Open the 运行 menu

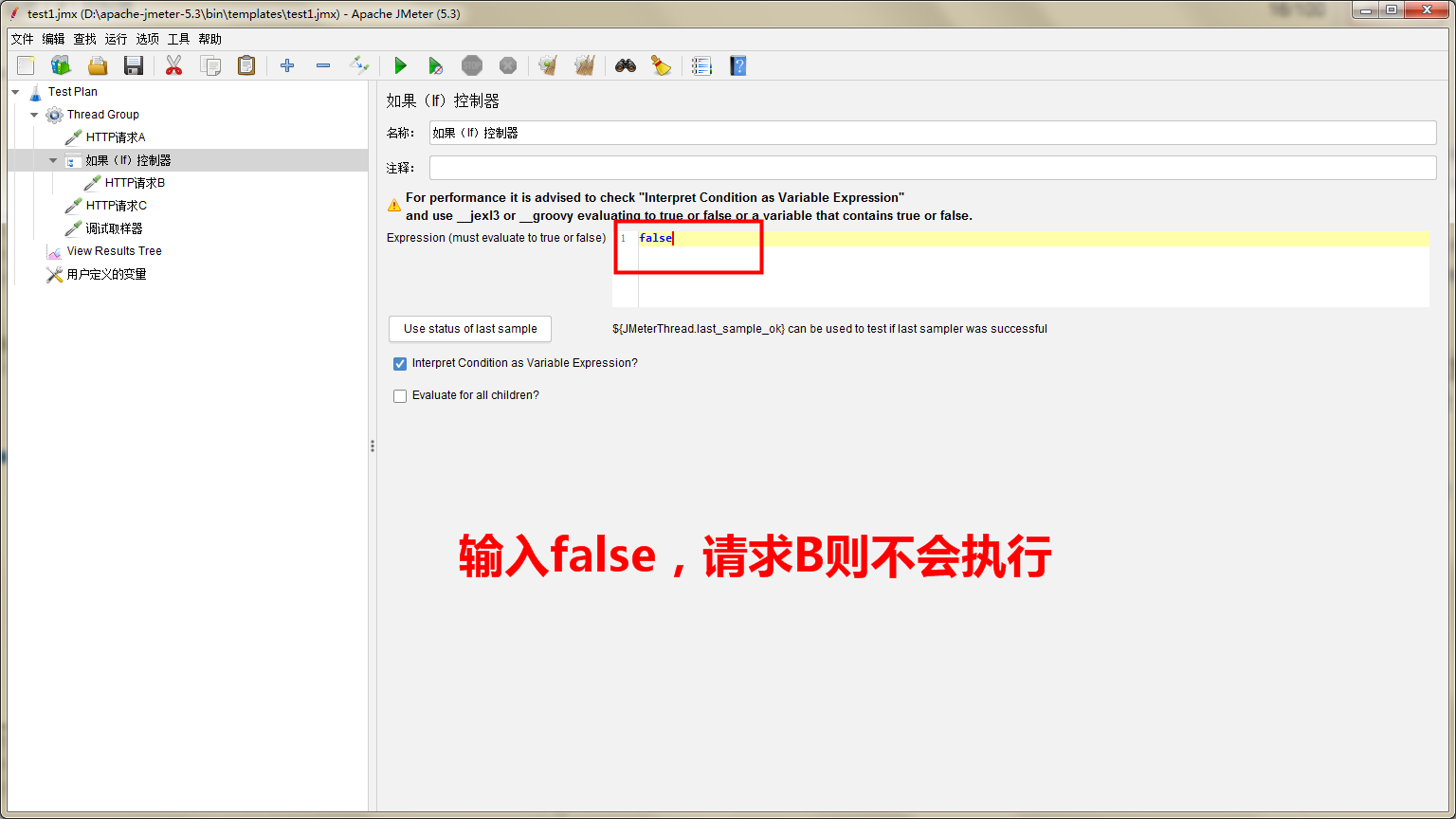115,39
